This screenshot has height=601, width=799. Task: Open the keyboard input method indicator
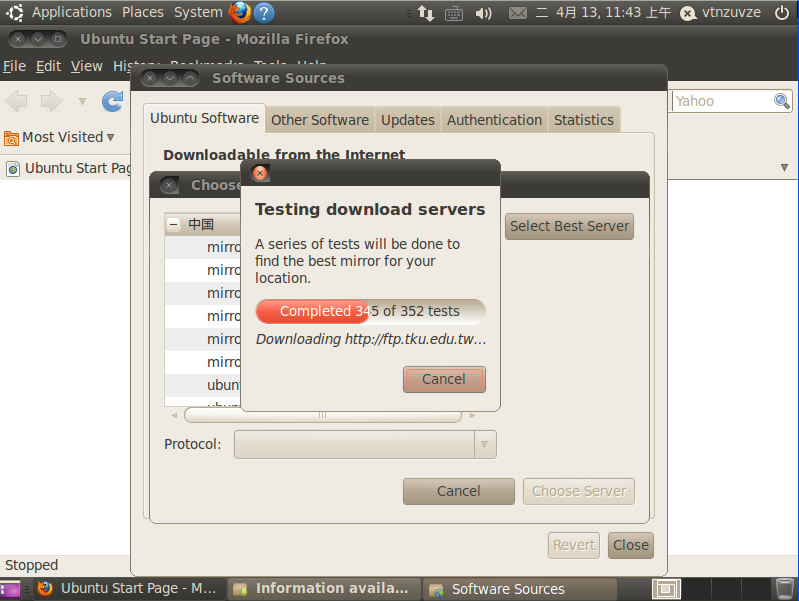click(454, 13)
